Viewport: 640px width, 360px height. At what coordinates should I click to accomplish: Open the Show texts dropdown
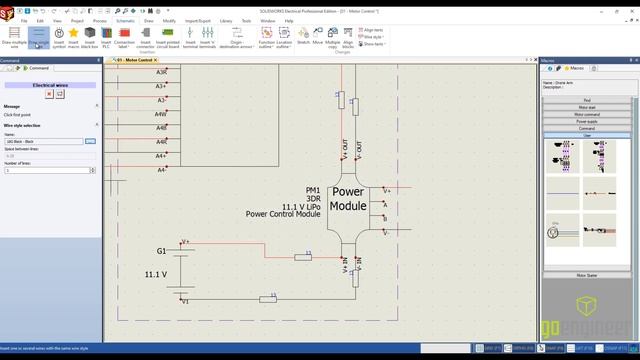(x=371, y=44)
